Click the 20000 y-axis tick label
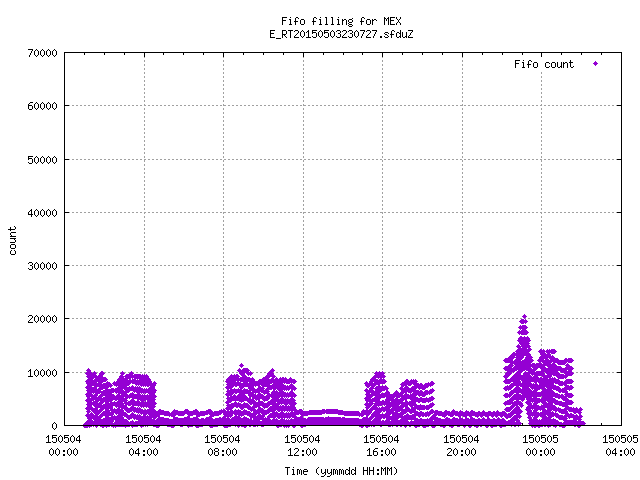 tap(42, 319)
